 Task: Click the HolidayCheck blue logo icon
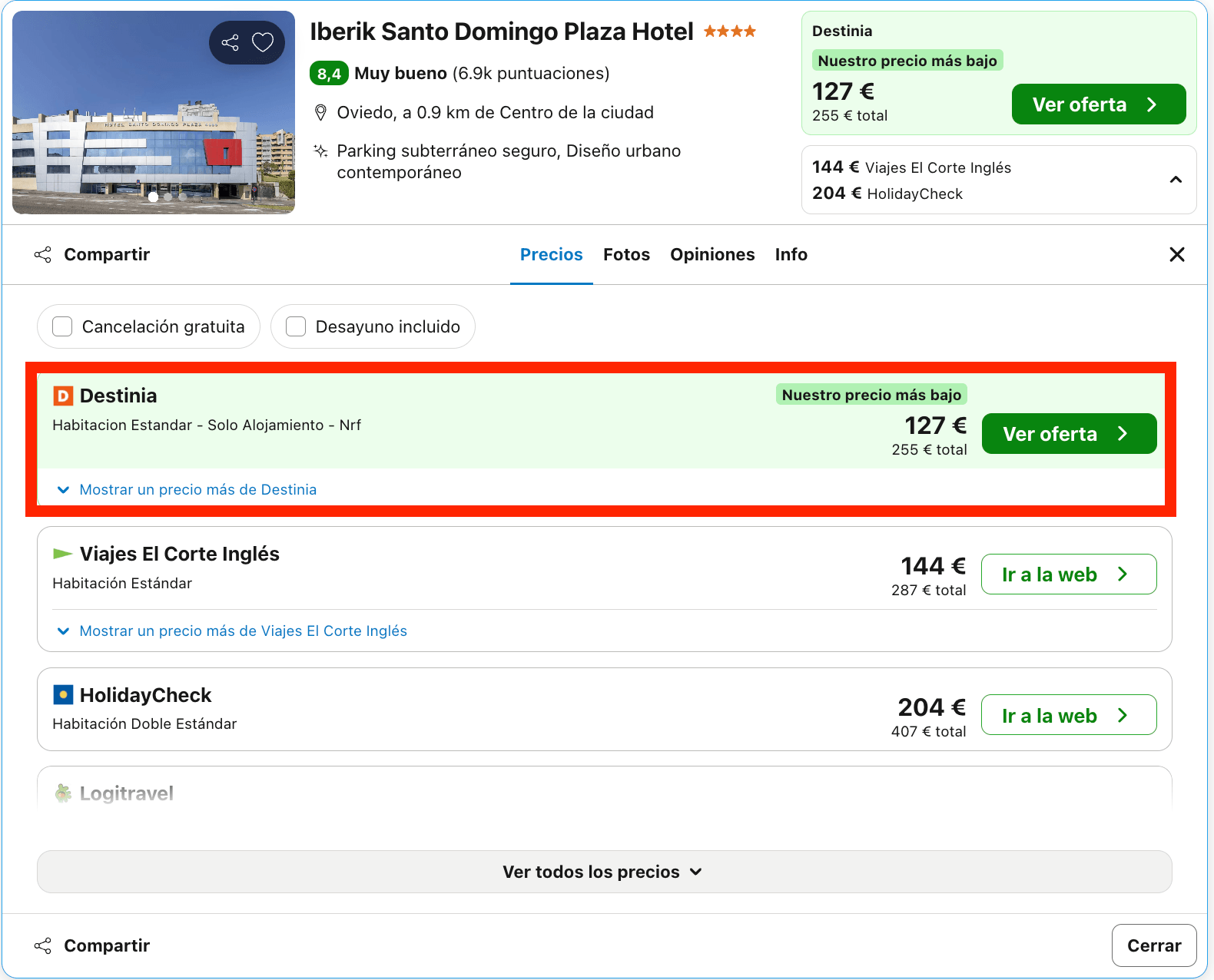63,695
